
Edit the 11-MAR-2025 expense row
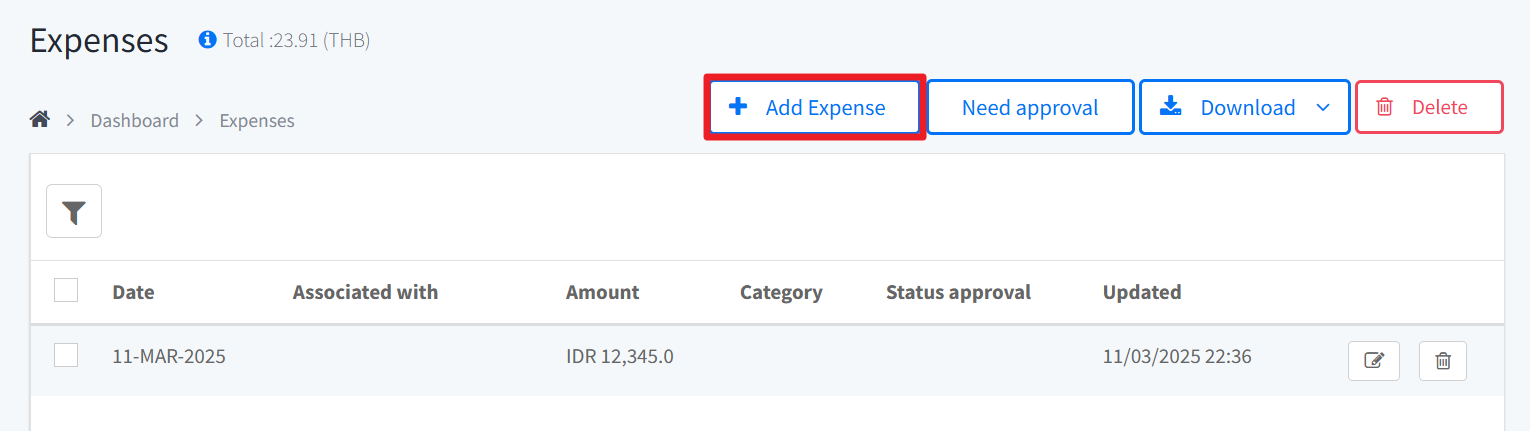click(1374, 361)
